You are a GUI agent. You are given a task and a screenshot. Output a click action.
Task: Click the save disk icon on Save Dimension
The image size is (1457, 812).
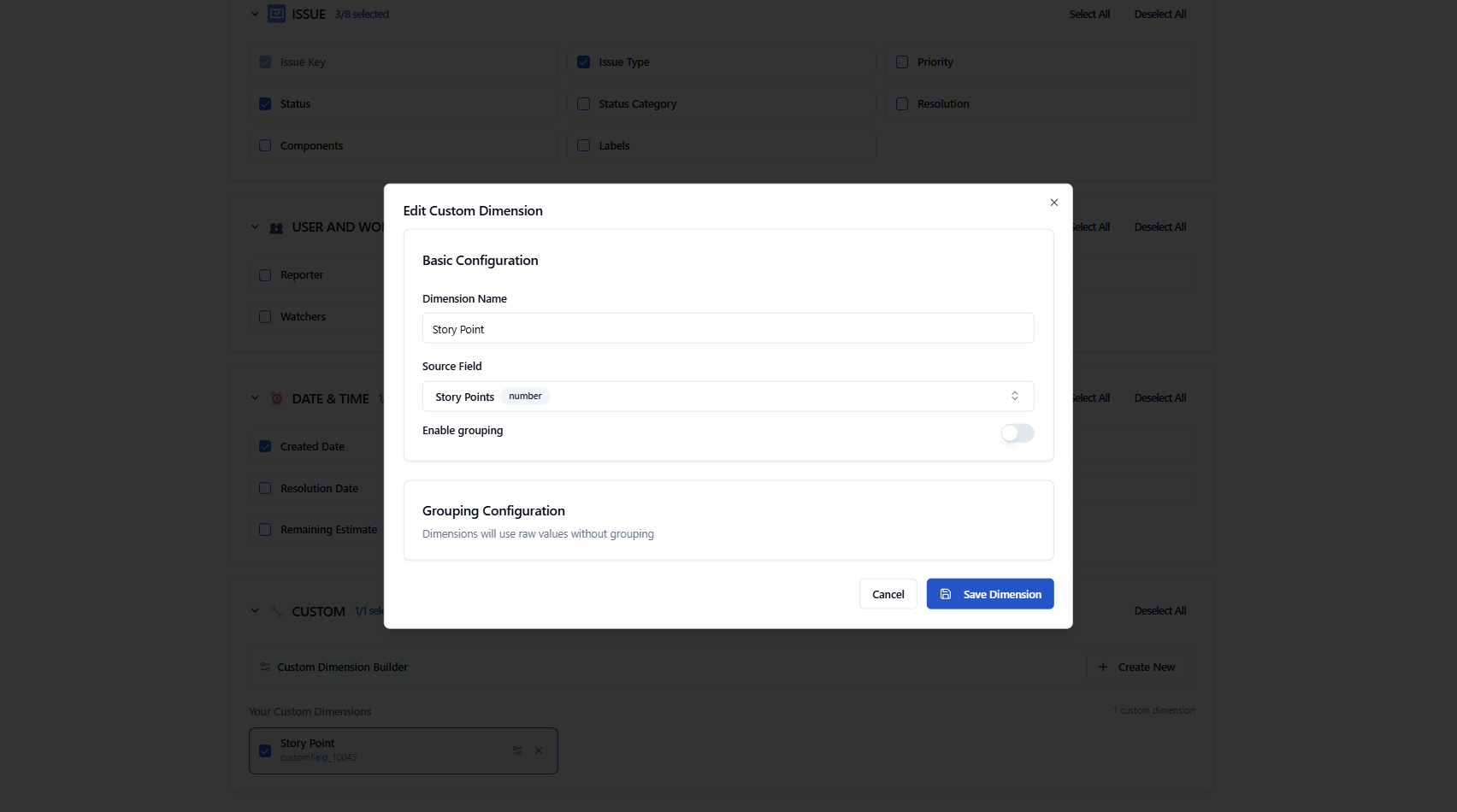pyautogui.click(x=945, y=593)
